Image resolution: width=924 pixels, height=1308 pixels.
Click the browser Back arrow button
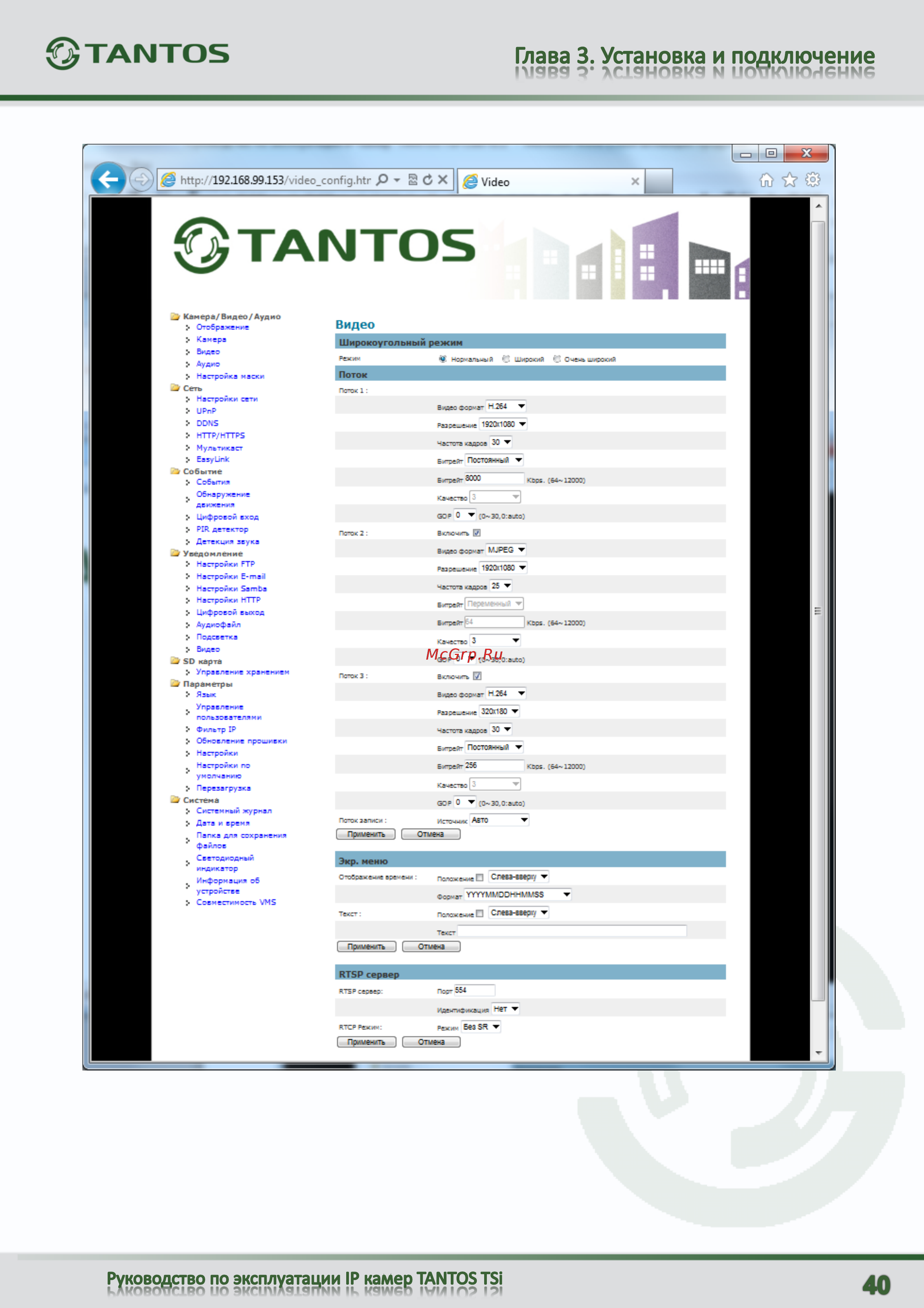[x=108, y=180]
